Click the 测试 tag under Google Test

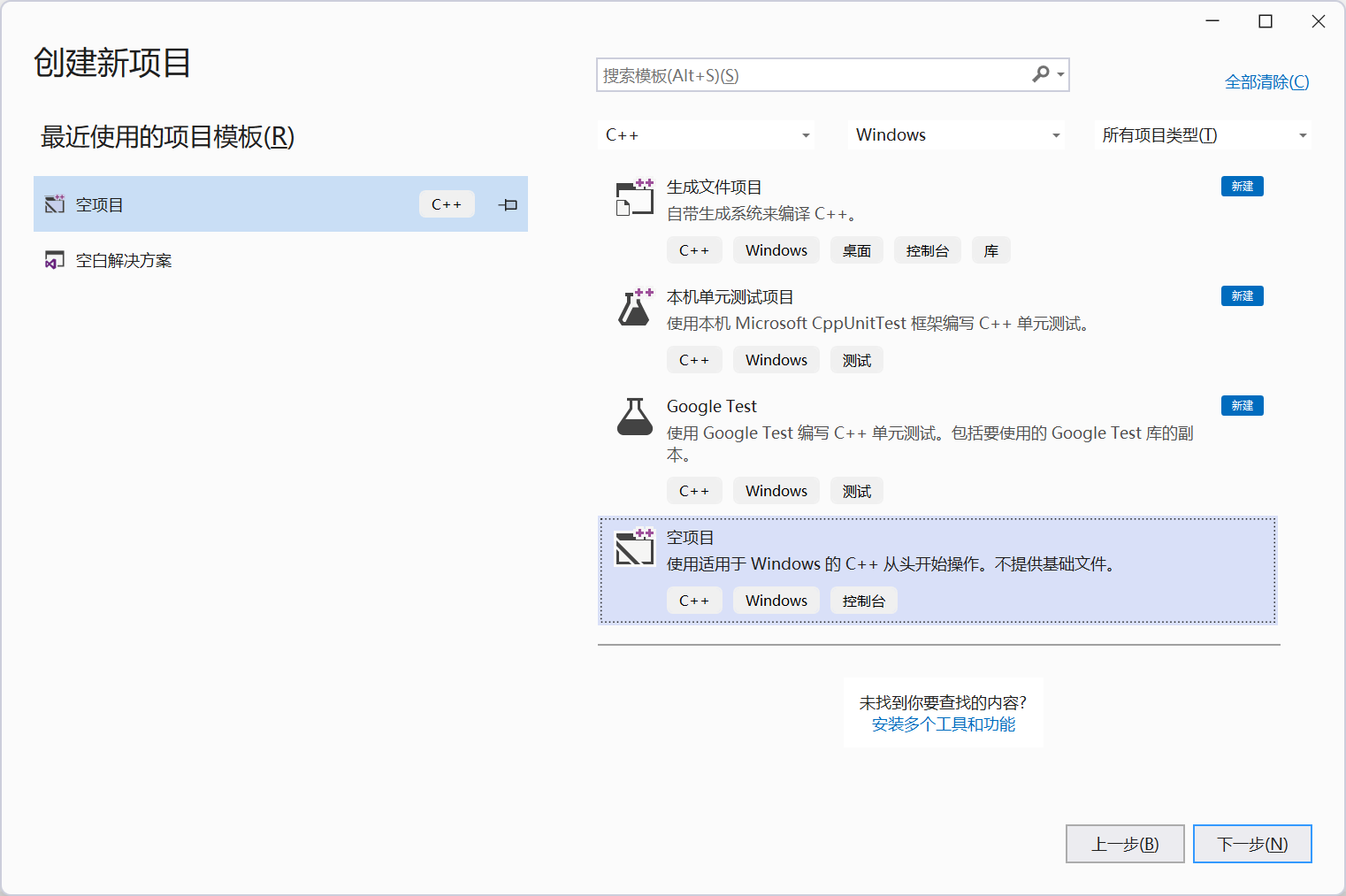pyautogui.click(x=856, y=491)
